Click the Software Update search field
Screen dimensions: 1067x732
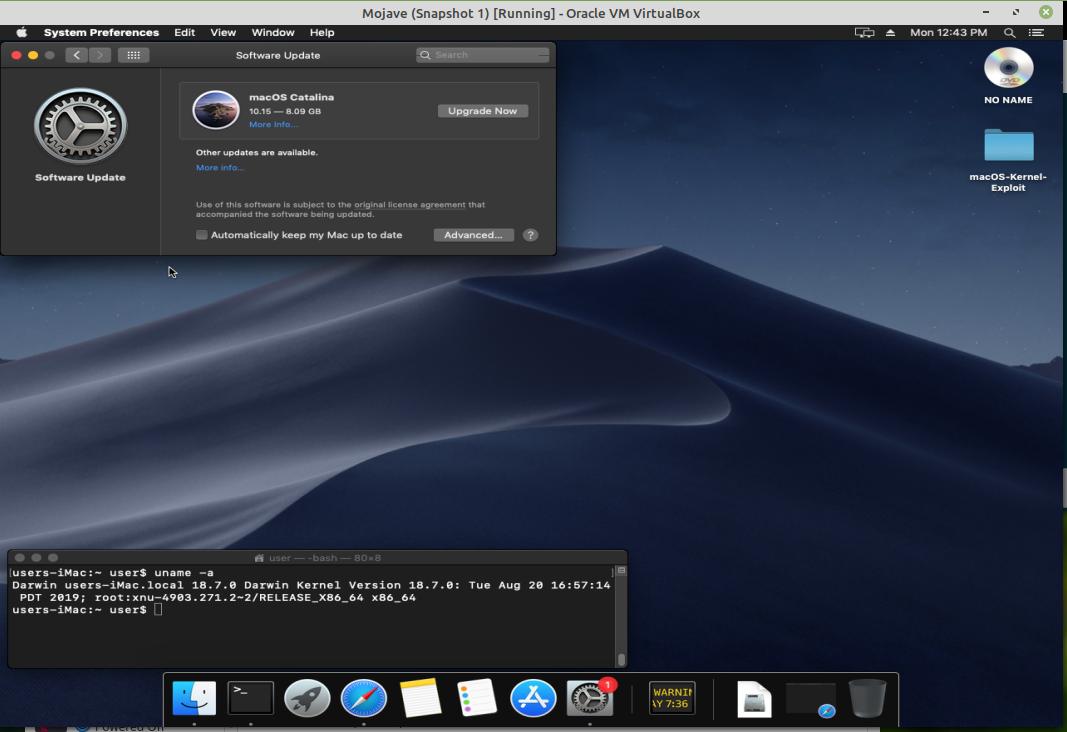pos(482,55)
